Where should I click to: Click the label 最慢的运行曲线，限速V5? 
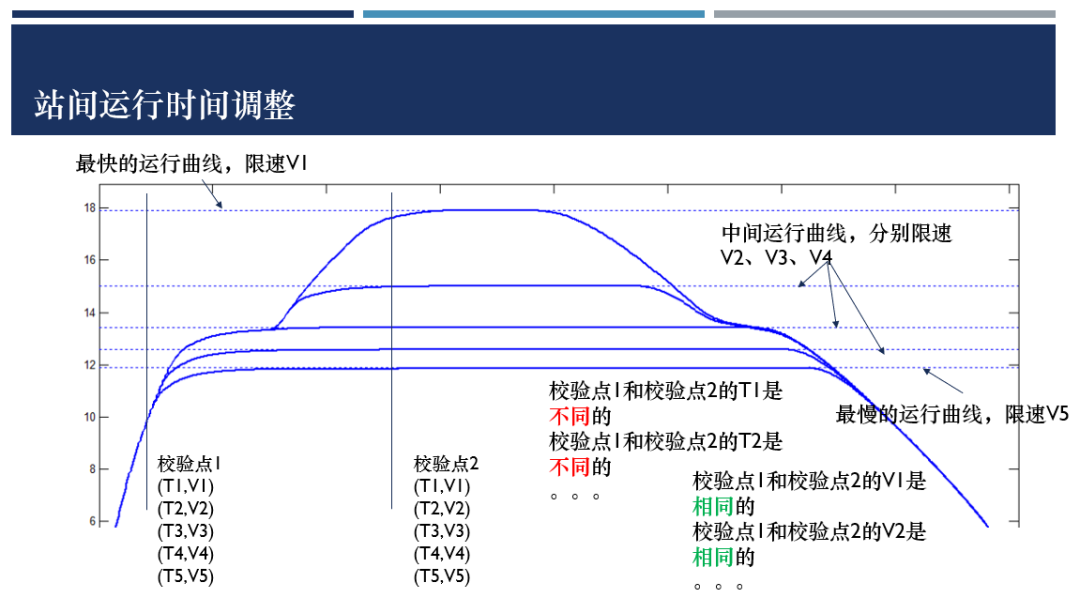951,414
